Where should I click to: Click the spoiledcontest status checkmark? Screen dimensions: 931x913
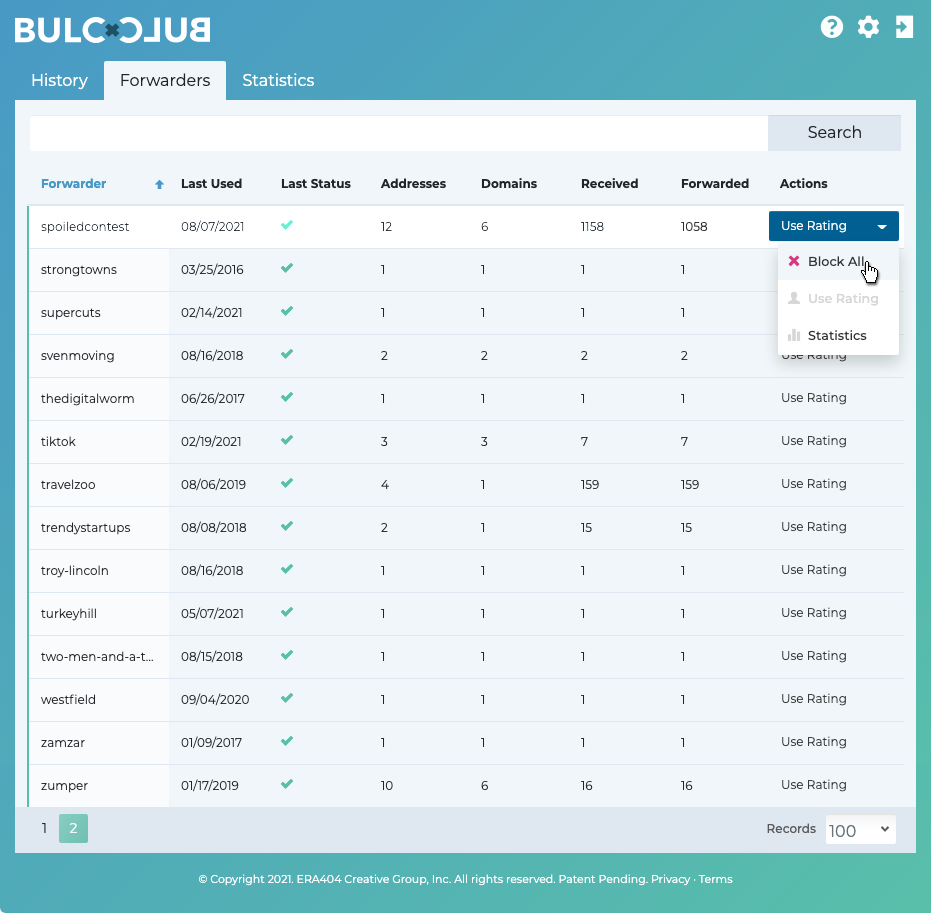(287, 226)
